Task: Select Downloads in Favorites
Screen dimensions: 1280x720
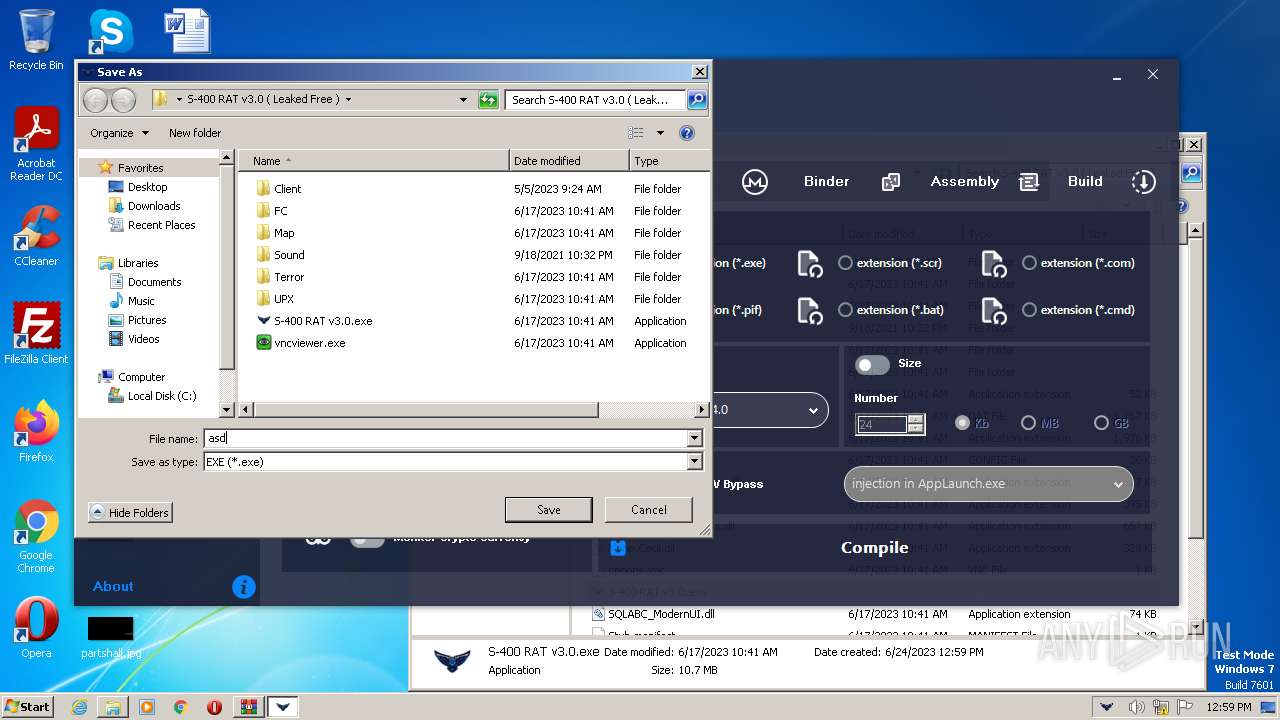Action: [154, 206]
